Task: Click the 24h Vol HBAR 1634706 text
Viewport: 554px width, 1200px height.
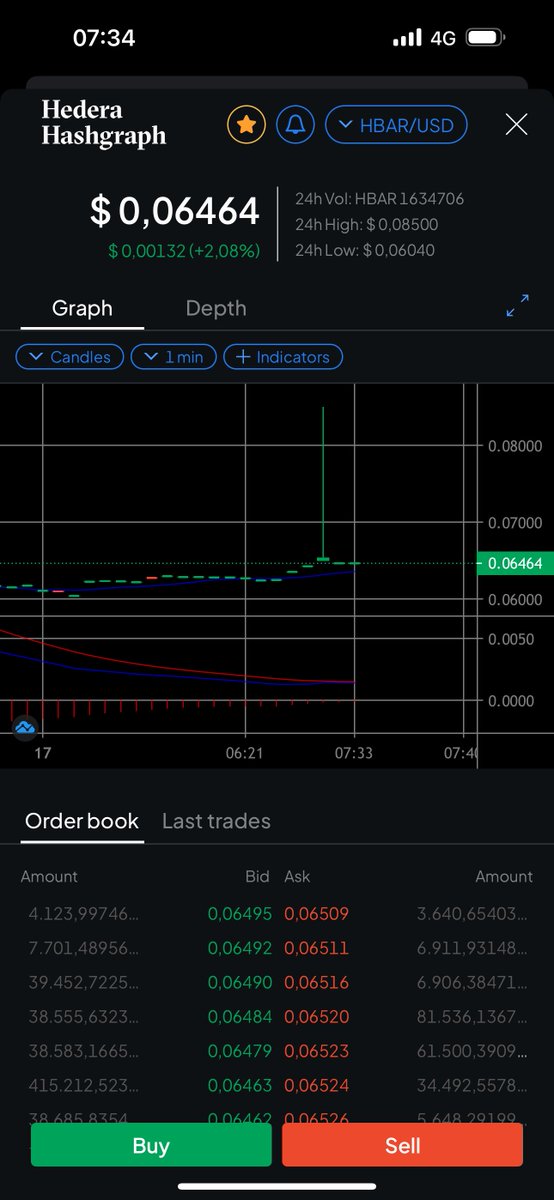Action: pyautogui.click(x=379, y=199)
